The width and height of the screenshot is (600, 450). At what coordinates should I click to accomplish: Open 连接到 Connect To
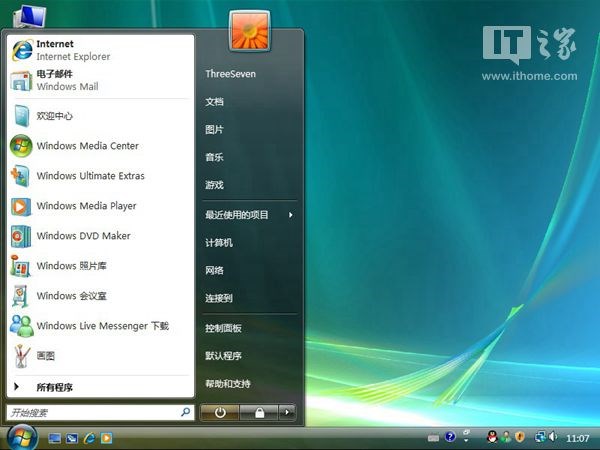click(x=219, y=298)
